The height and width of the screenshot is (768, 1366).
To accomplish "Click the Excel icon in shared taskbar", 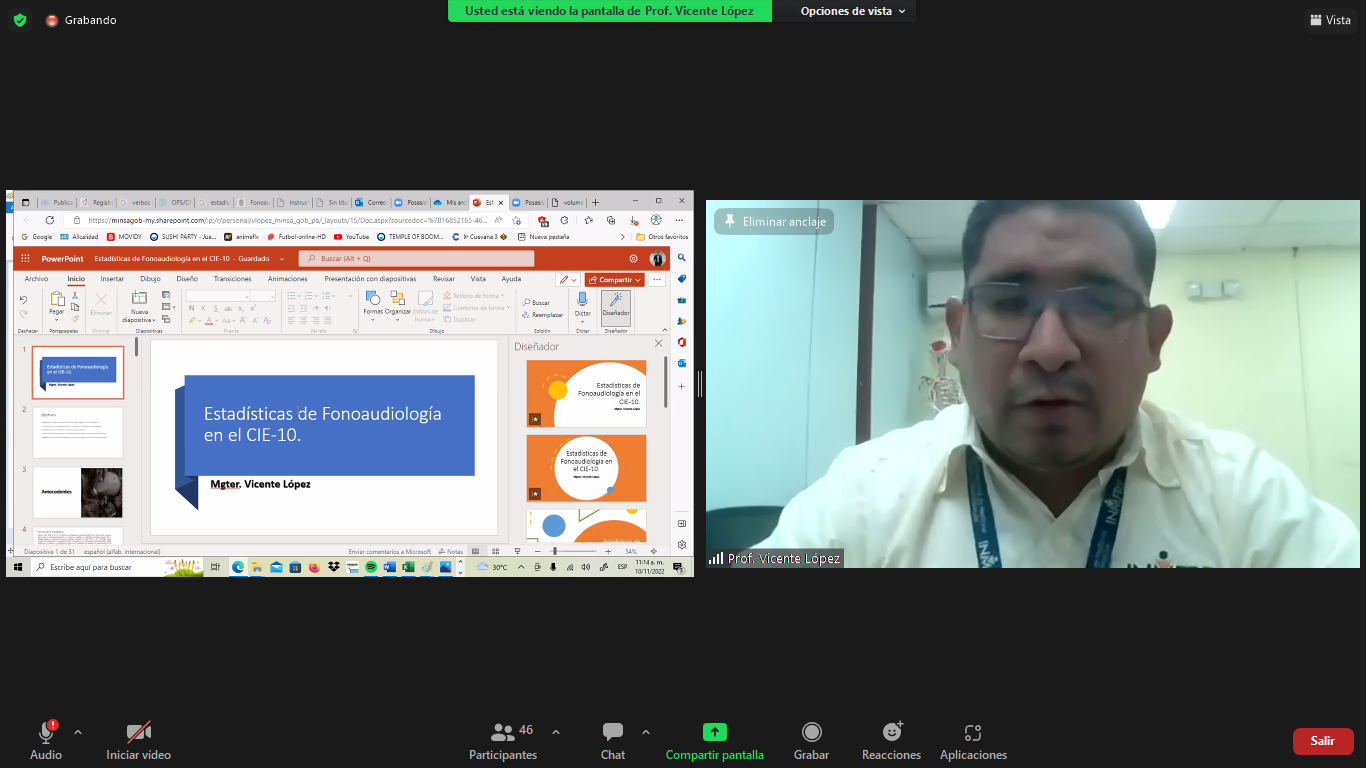I will pos(408,567).
